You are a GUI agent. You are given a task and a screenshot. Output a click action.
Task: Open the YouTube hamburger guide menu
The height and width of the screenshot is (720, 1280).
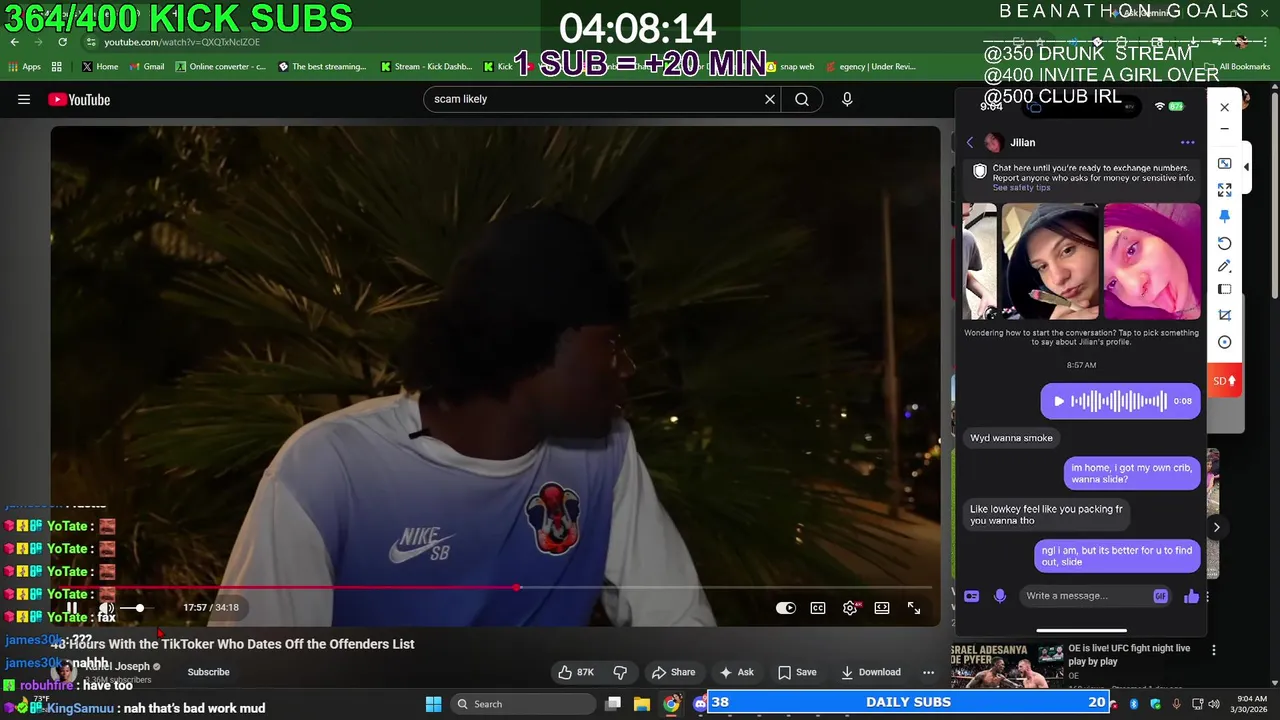(24, 99)
